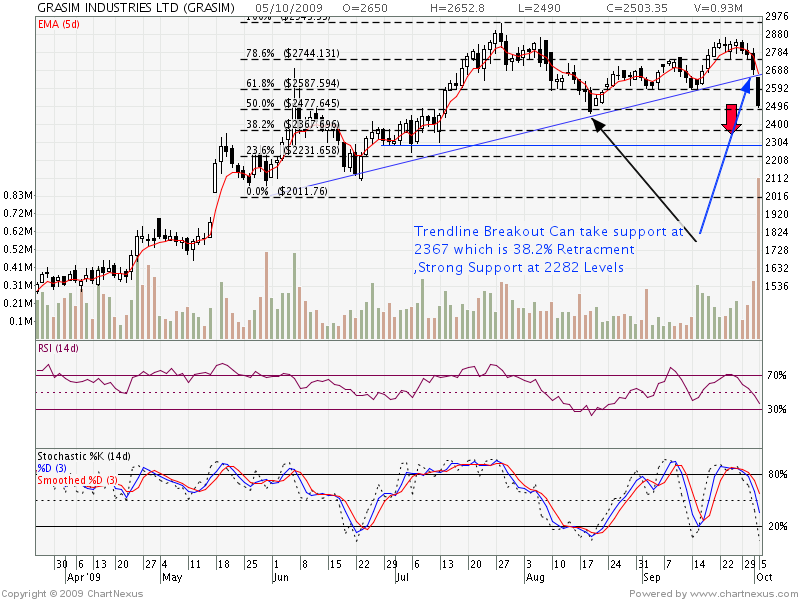Click the 2688 price axis label
Image resolution: width=800 pixels, height=600 pixels.
click(x=777, y=70)
